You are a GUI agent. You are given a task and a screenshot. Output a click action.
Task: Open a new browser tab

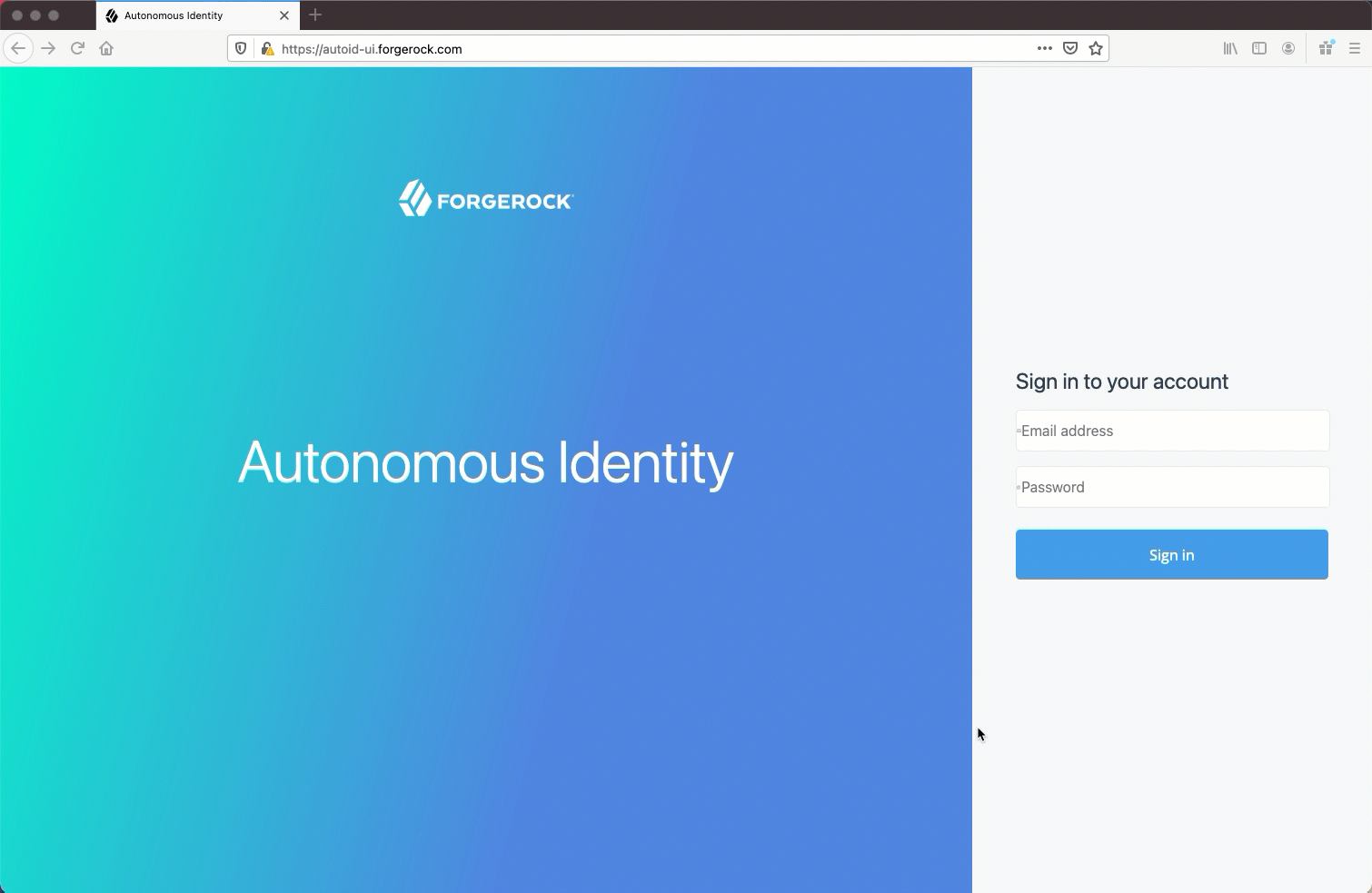click(315, 15)
